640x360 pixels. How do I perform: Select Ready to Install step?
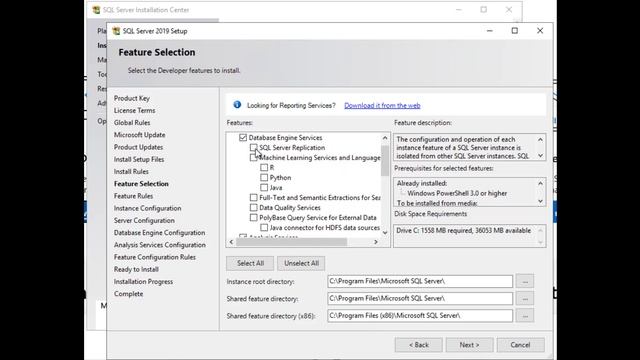(136, 269)
